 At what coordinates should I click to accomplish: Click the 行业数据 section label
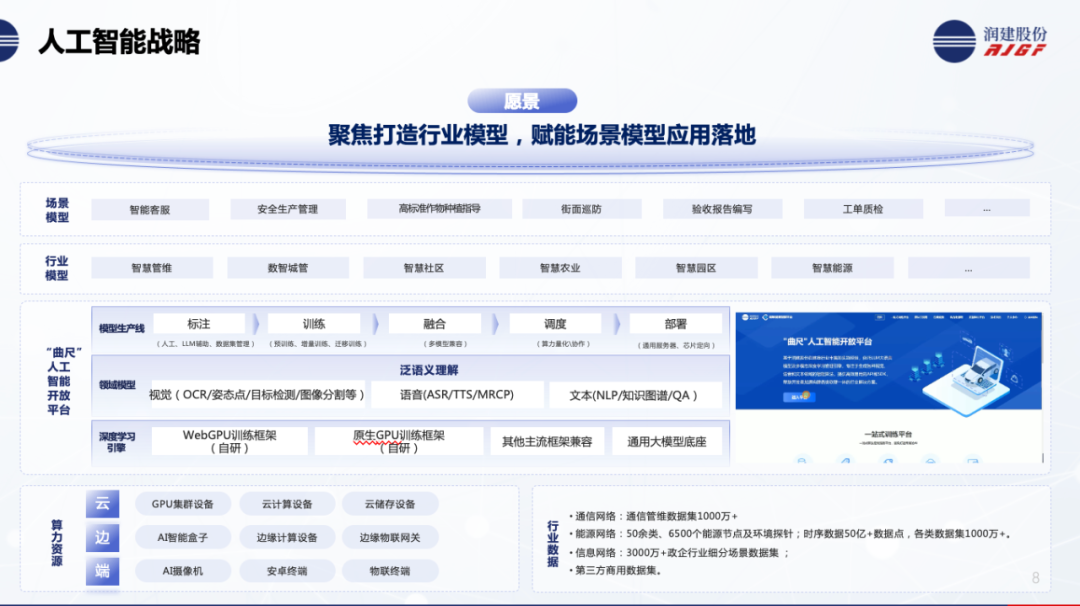(553, 544)
